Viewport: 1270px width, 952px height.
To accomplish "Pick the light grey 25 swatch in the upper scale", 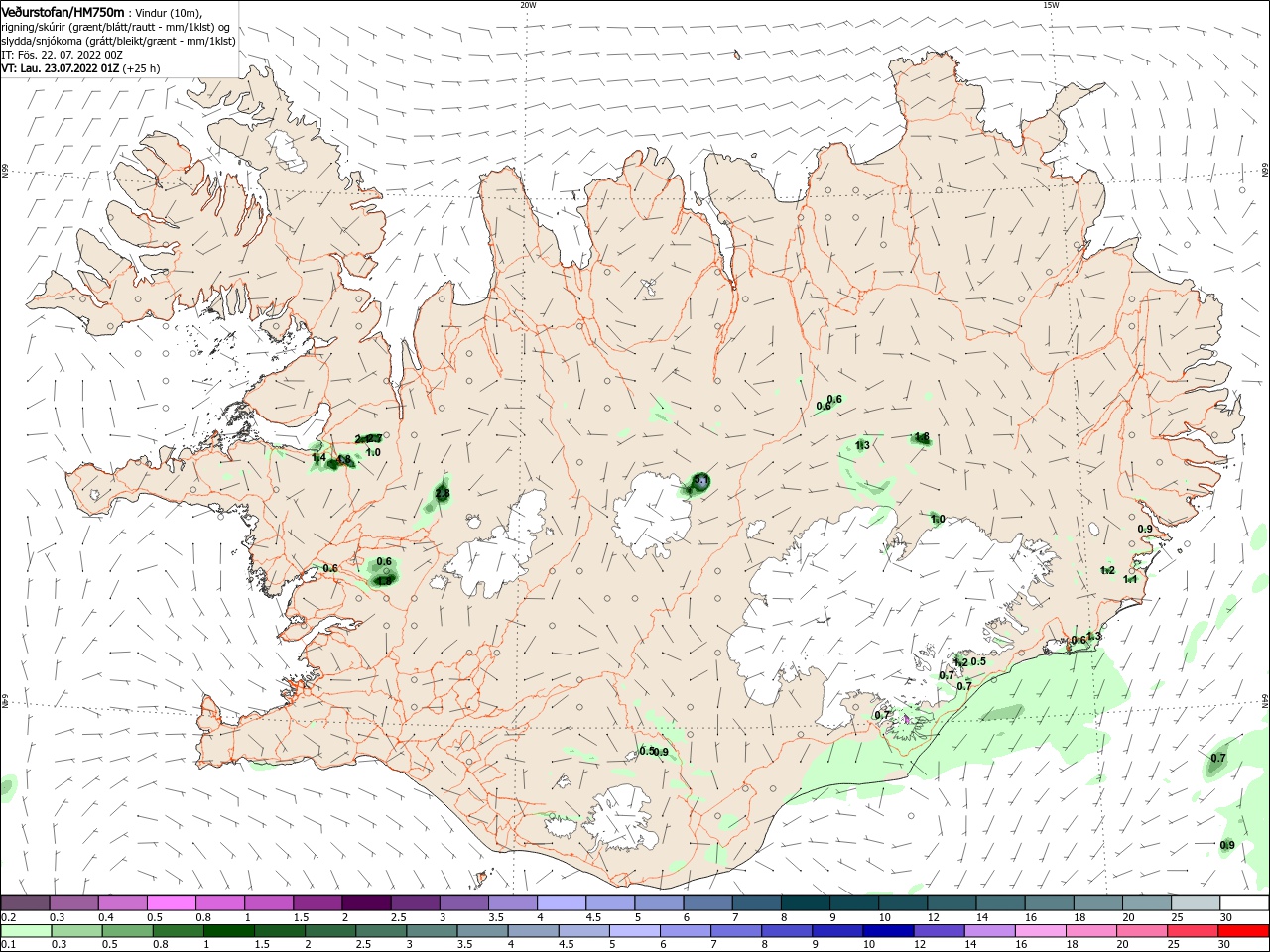I will [1195, 902].
